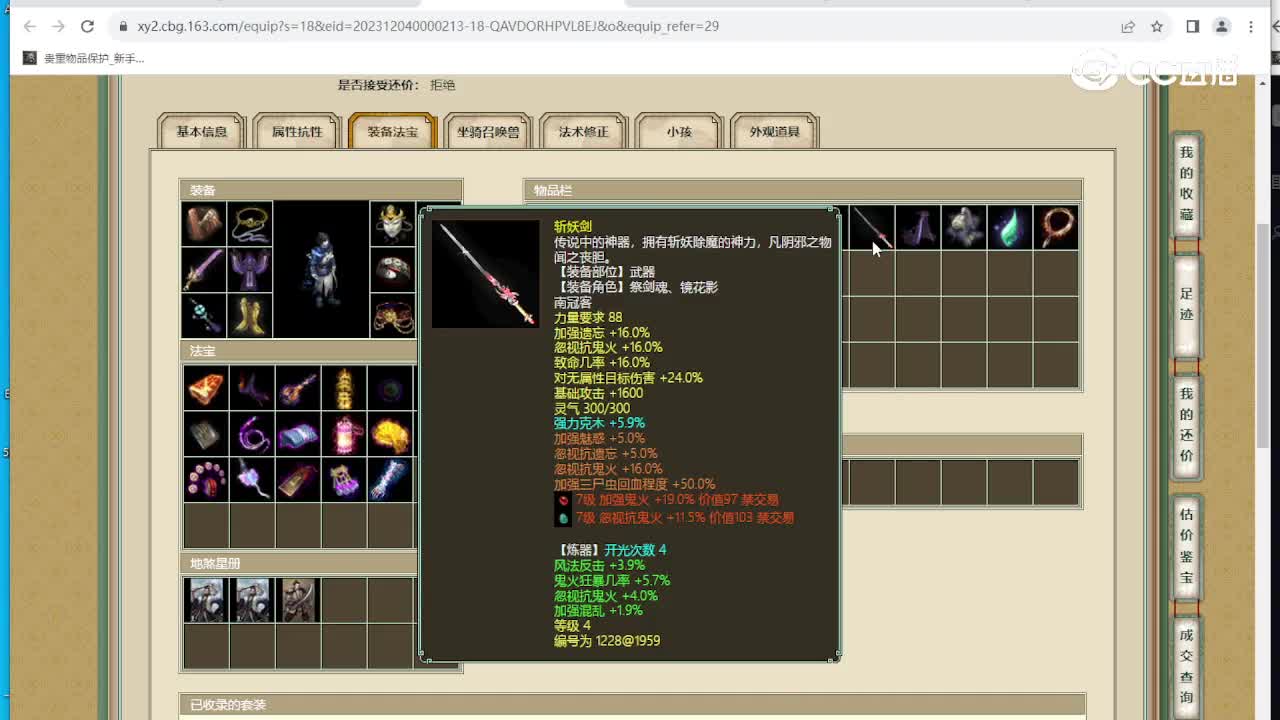This screenshot has height=720, width=1280.
Task: Click the blue orb staff equipment icon
Action: pos(204,316)
